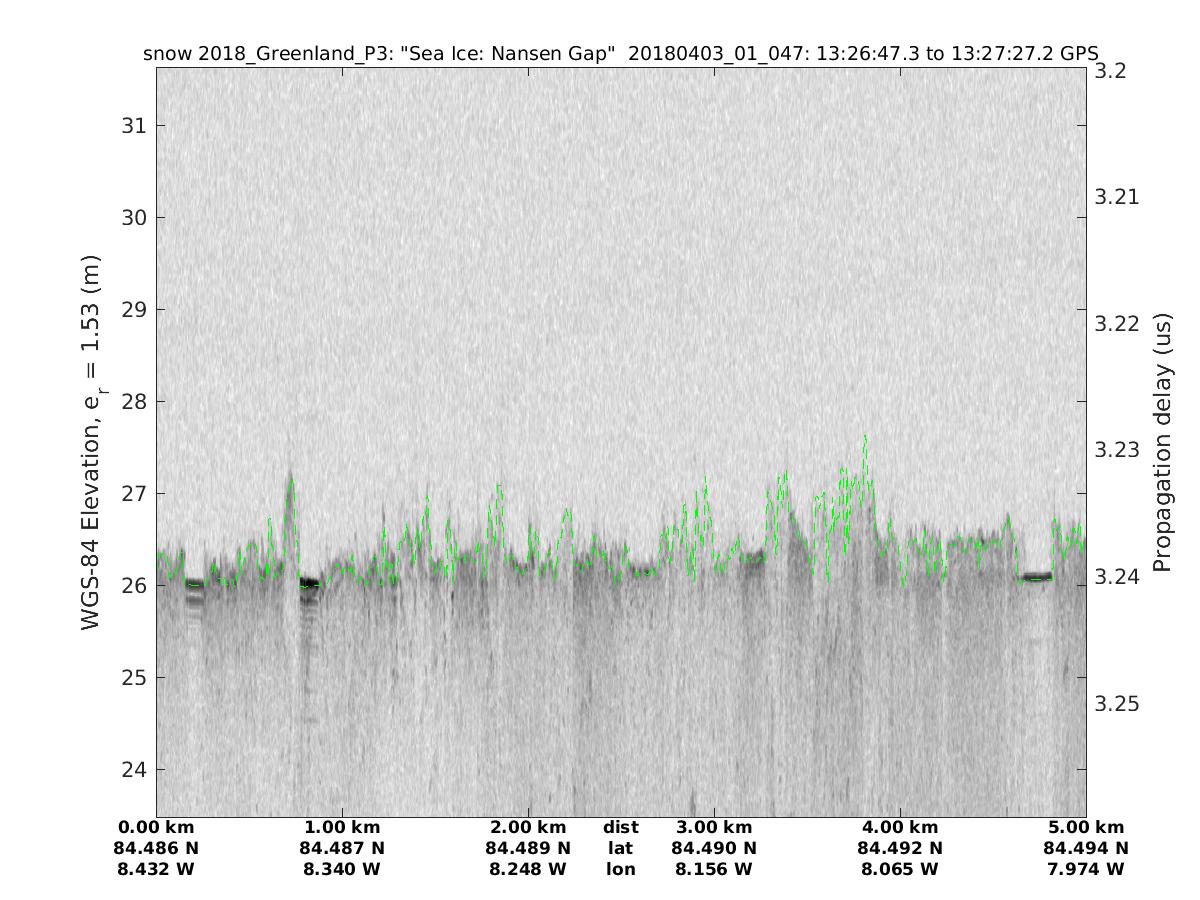Click the "lat" row label below the axis
This screenshot has height=900, width=1200.
pos(620,849)
